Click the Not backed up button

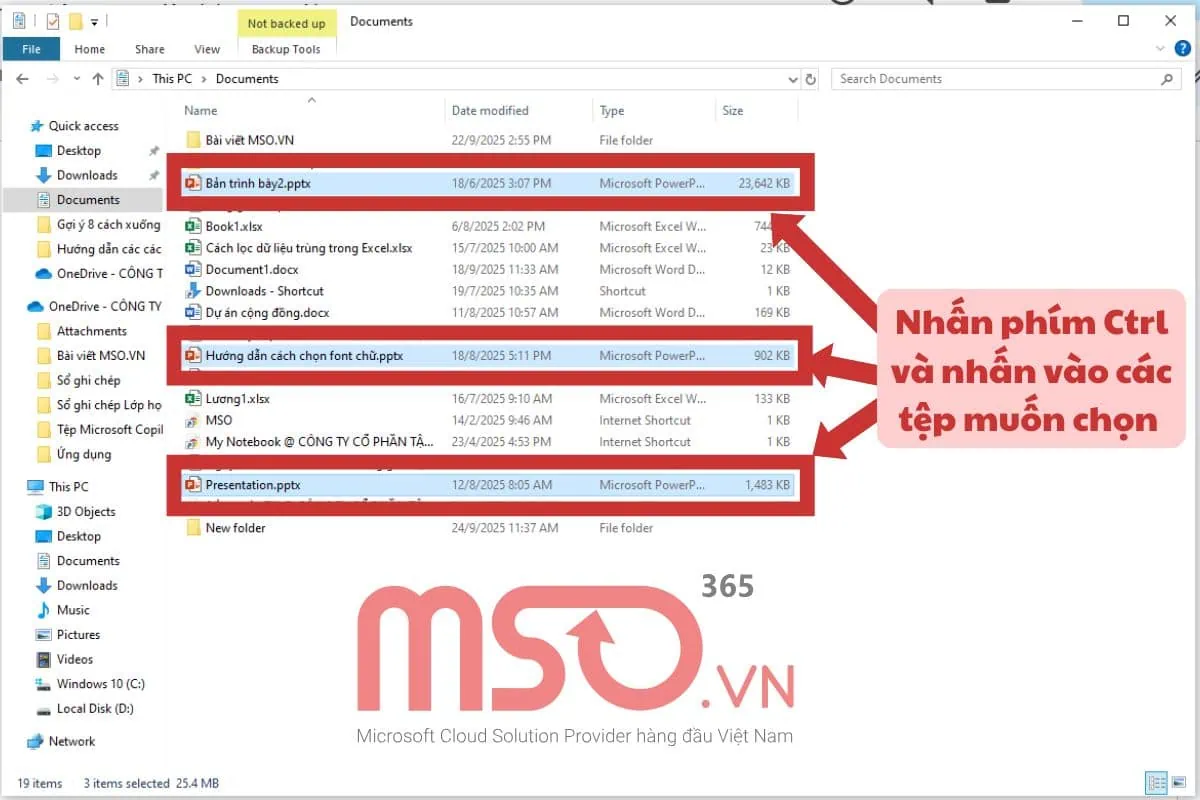pos(287,22)
